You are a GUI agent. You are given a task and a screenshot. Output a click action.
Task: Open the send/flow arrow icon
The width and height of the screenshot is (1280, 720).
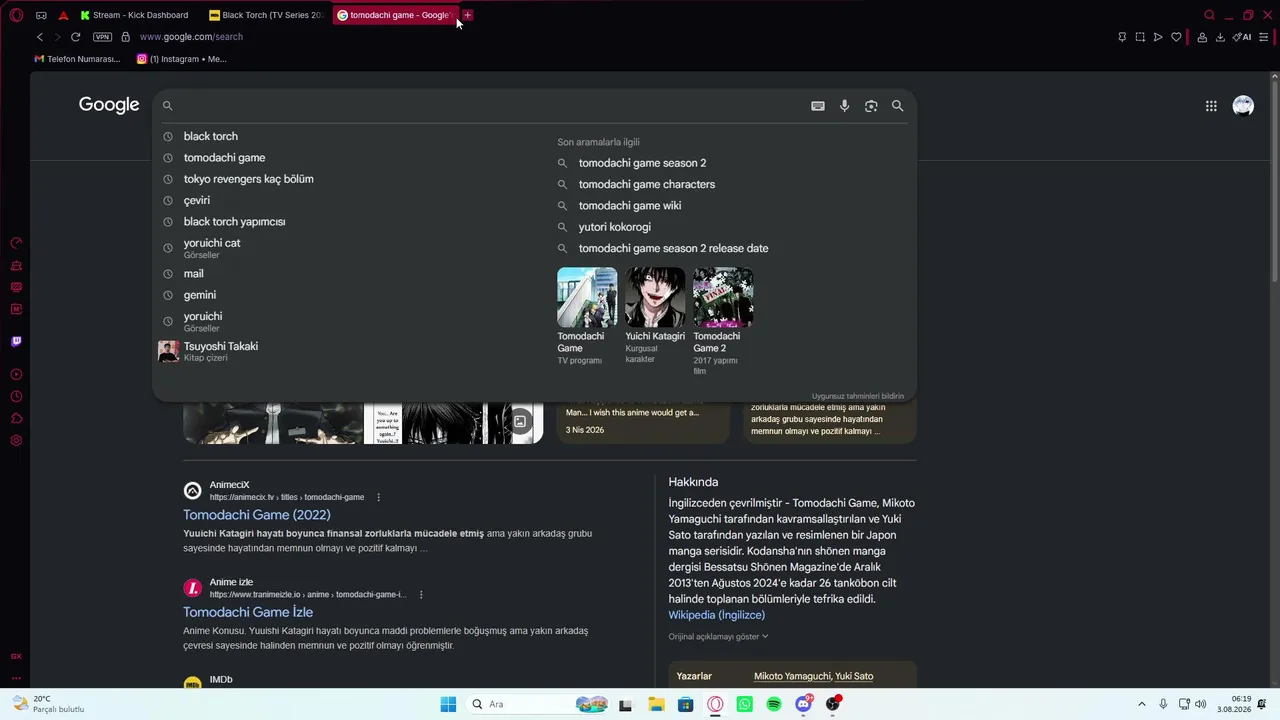[1158, 37]
